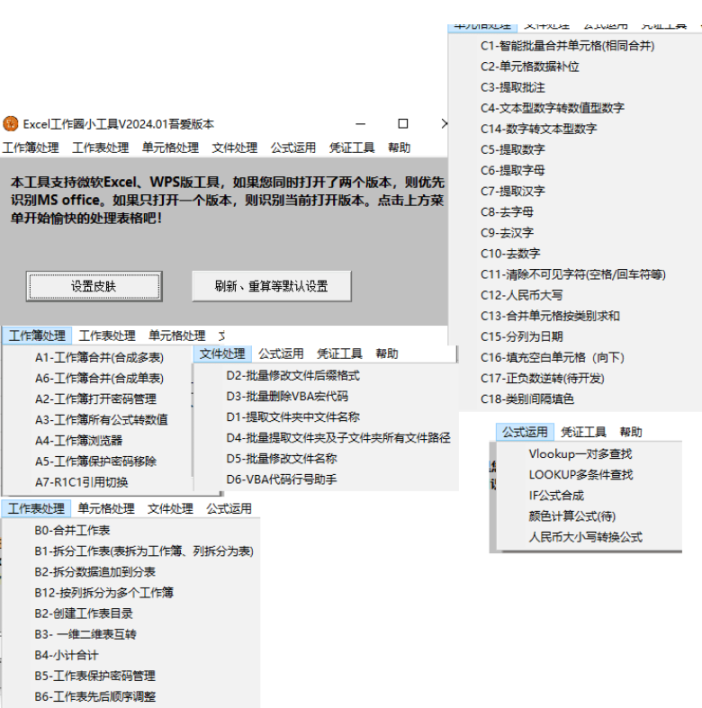Choose A6-工作簿合并(合成单表)
Viewport: 702px width, 708px height.
(x=99, y=378)
